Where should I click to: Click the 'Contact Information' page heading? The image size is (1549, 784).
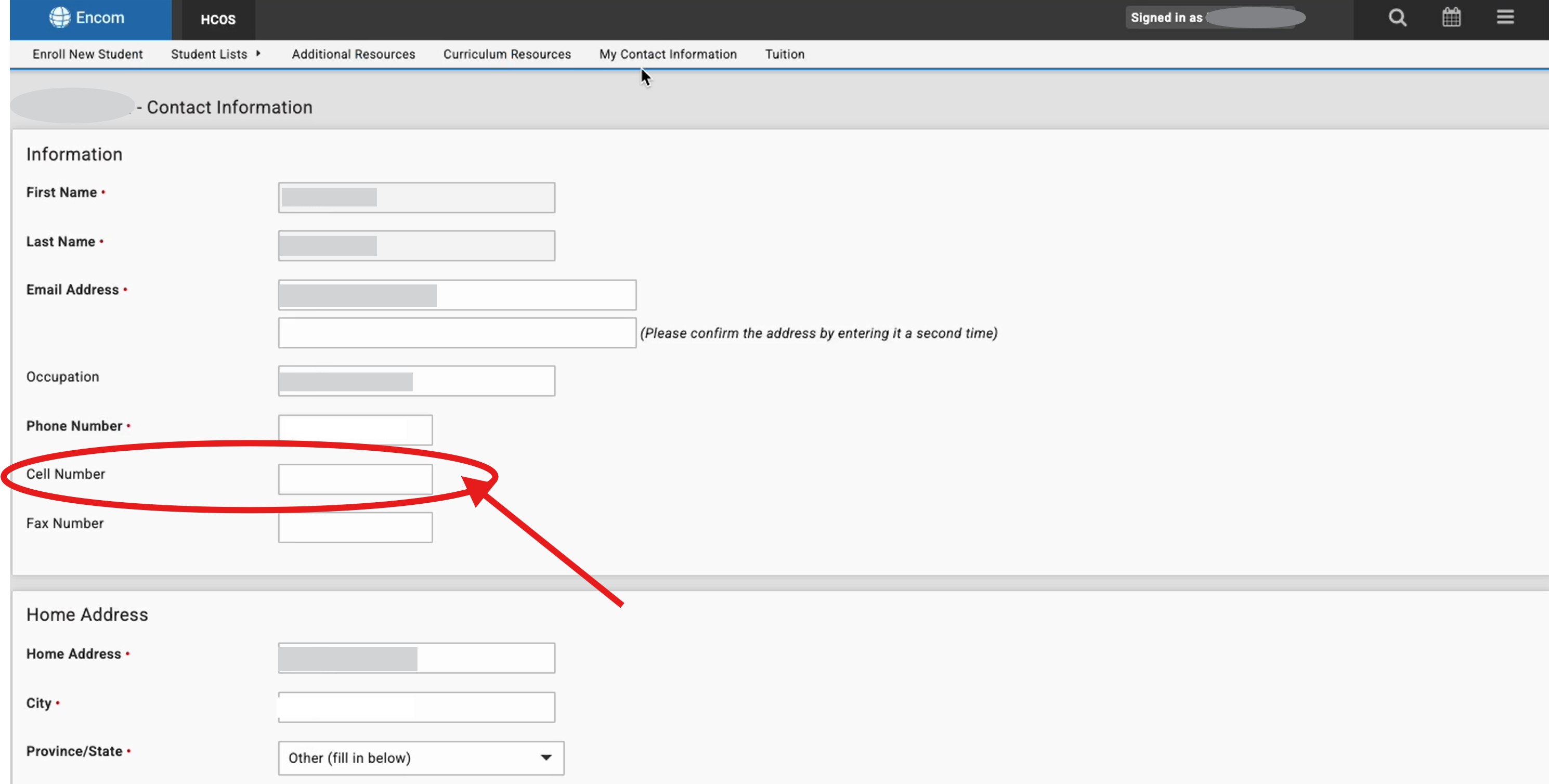pos(229,107)
